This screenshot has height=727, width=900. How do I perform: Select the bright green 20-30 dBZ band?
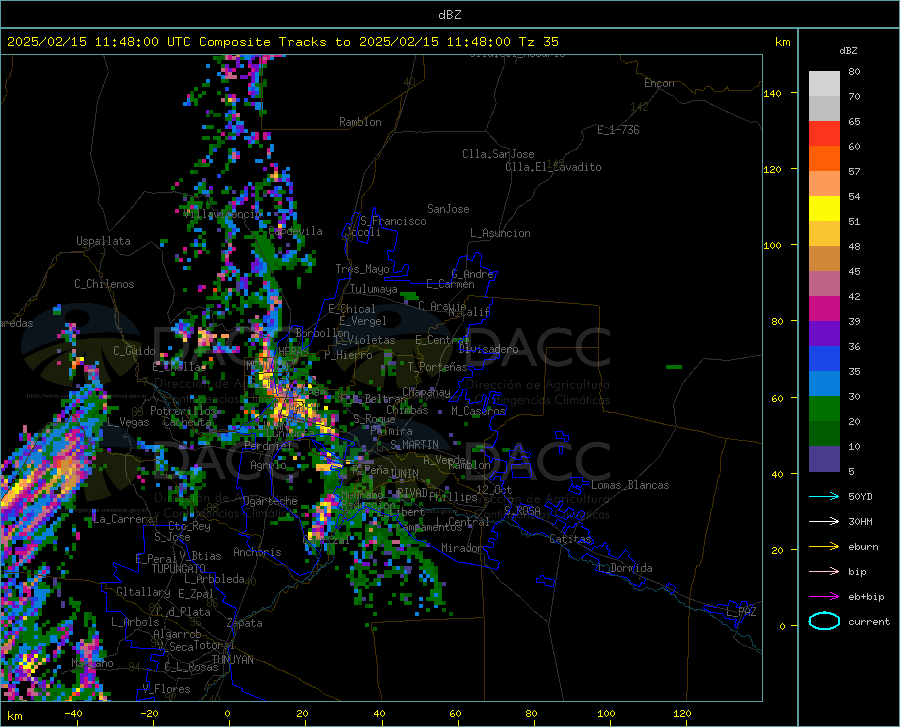click(824, 409)
